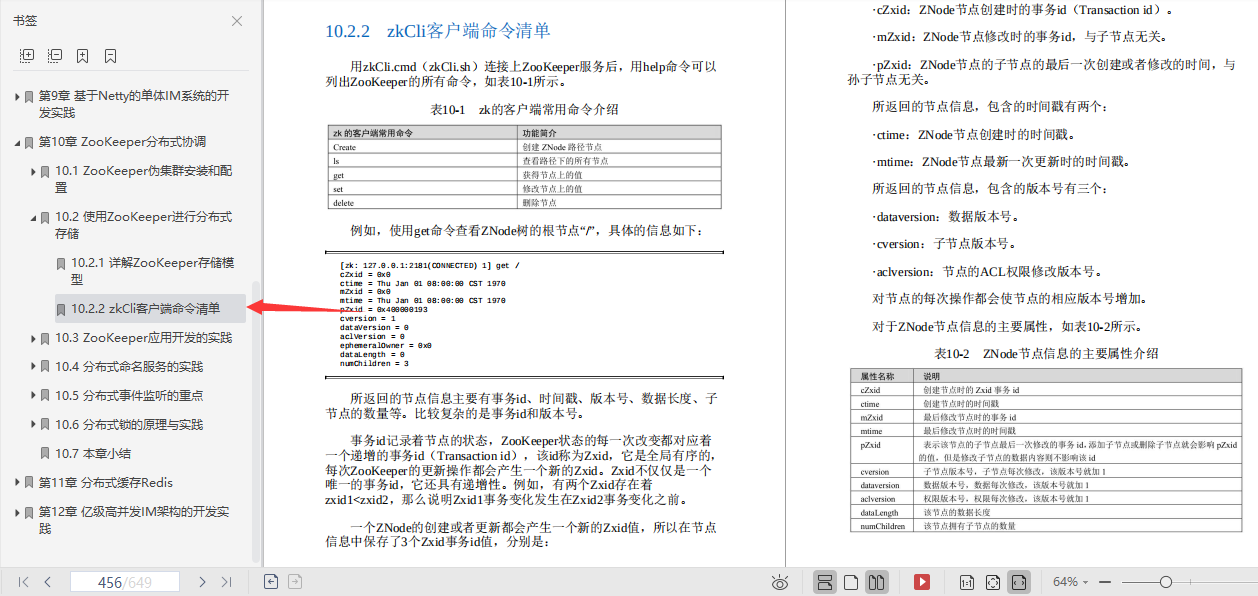Go to the previous page
This screenshot has width=1258, height=596.
tap(47, 581)
